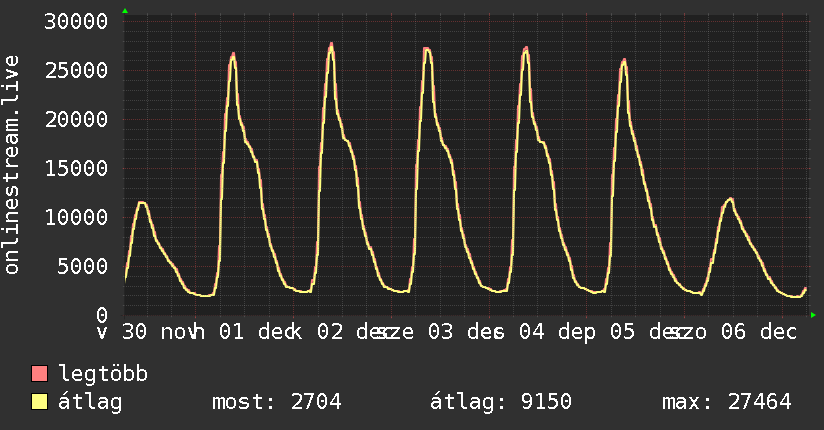Viewport: 824px width, 430px height.
Task: Click the 01 dec date label
Action: (258, 332)
